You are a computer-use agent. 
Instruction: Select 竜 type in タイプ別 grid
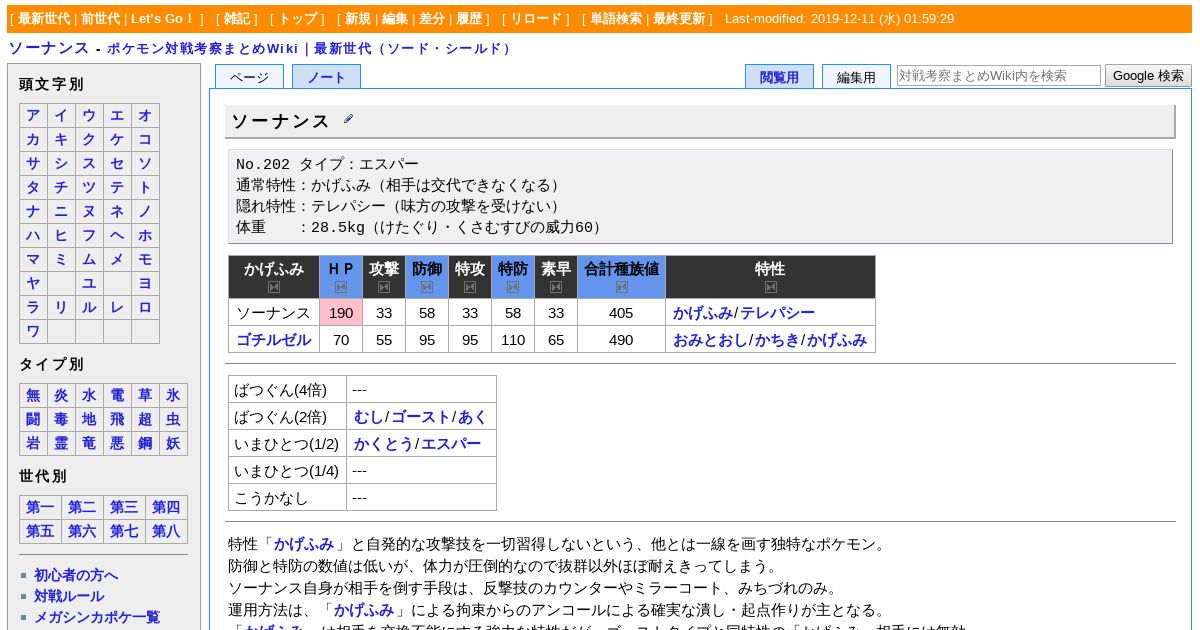[x=89, y=444]
